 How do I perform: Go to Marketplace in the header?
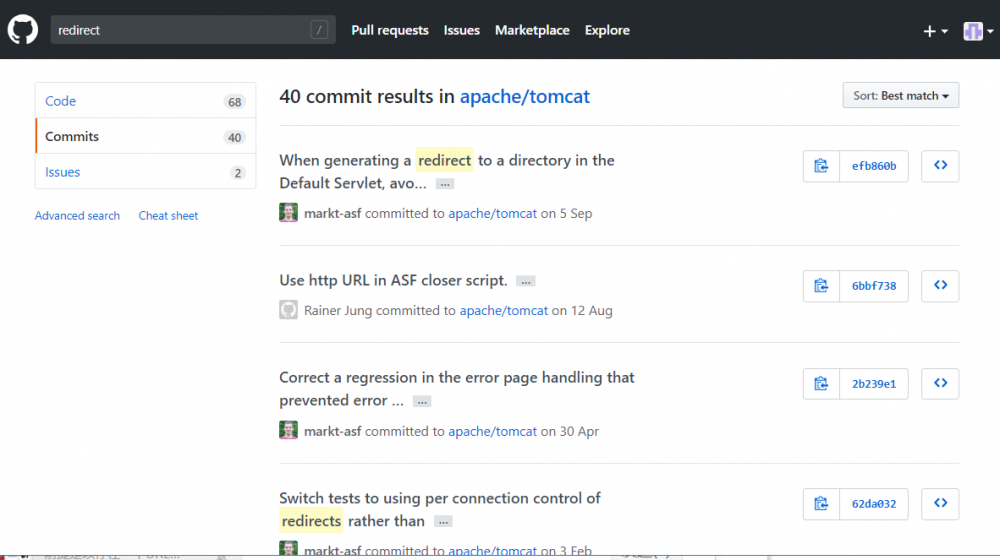(532, 30)
